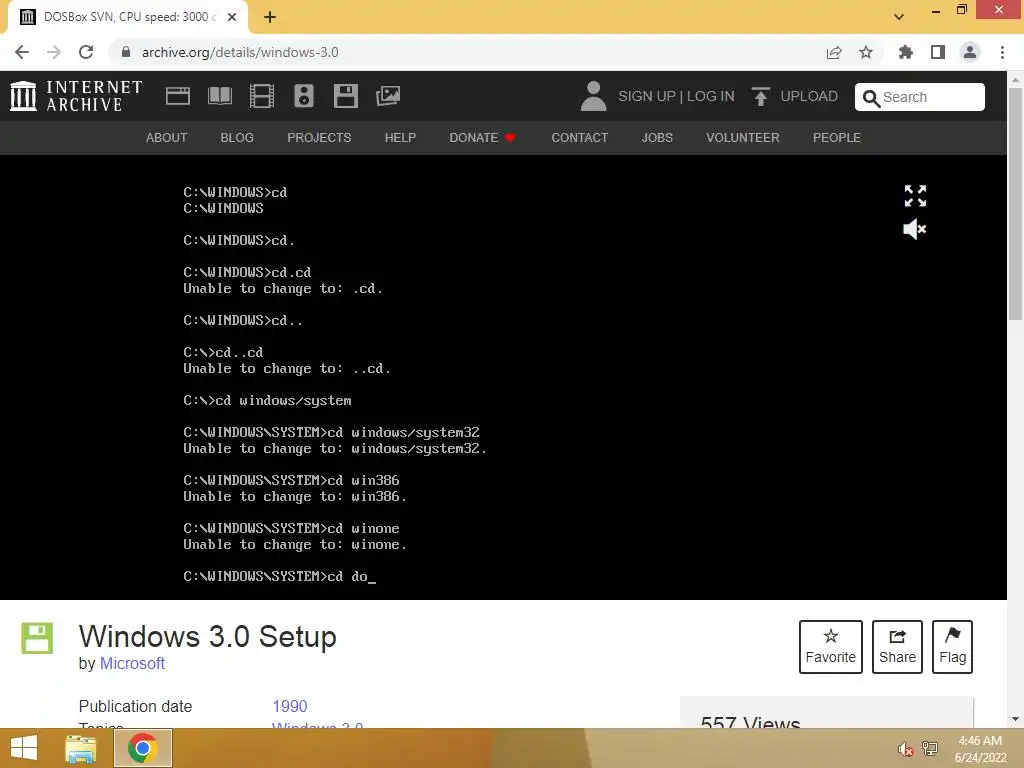Click the UPLOAD link
The width and height of the screenshot is (1024, 768).
pyautogui.click(x=809, y=96)
